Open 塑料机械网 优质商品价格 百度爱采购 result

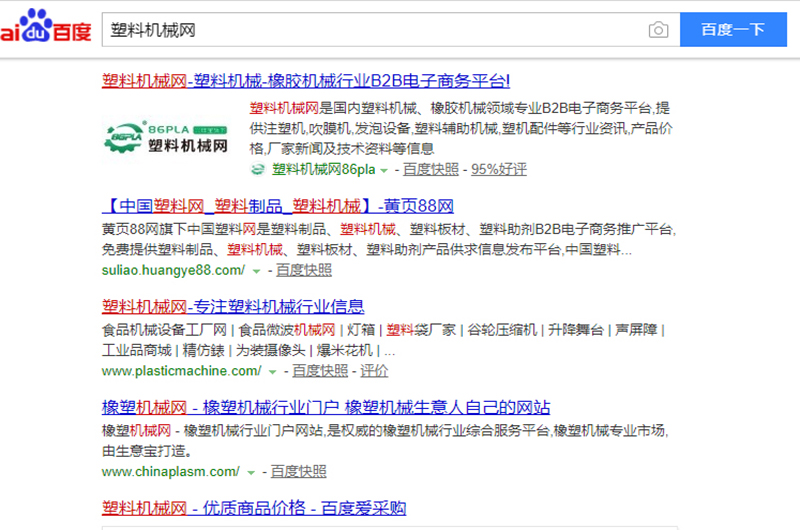coord(254,508)
